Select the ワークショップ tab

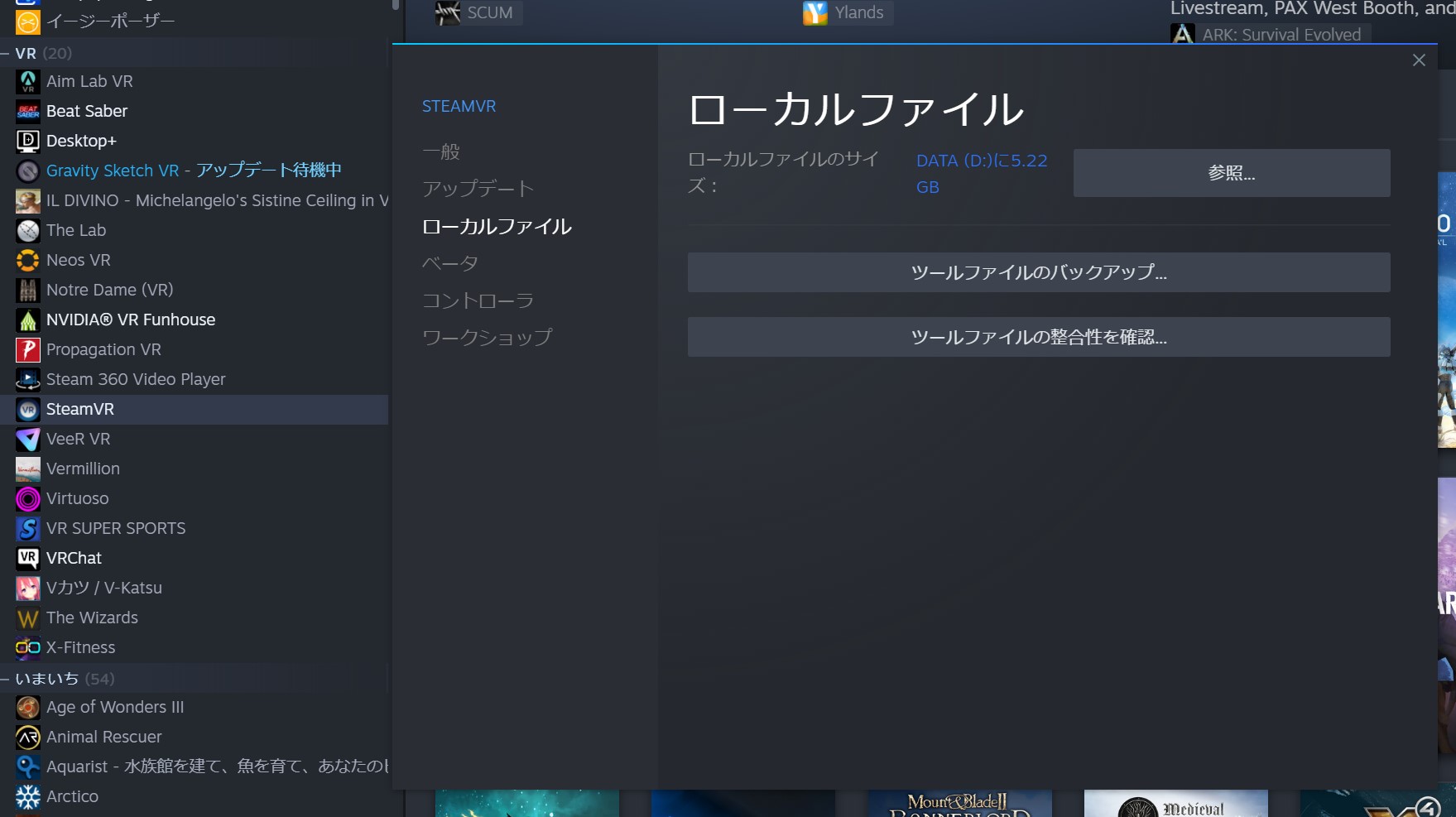(487, 338)
